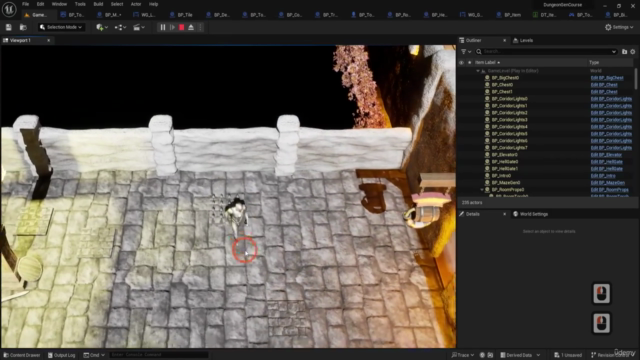Screen dimensions: 640x360
Task: Click the BP_Intro0 actor icon
Action: coord(487,176)
